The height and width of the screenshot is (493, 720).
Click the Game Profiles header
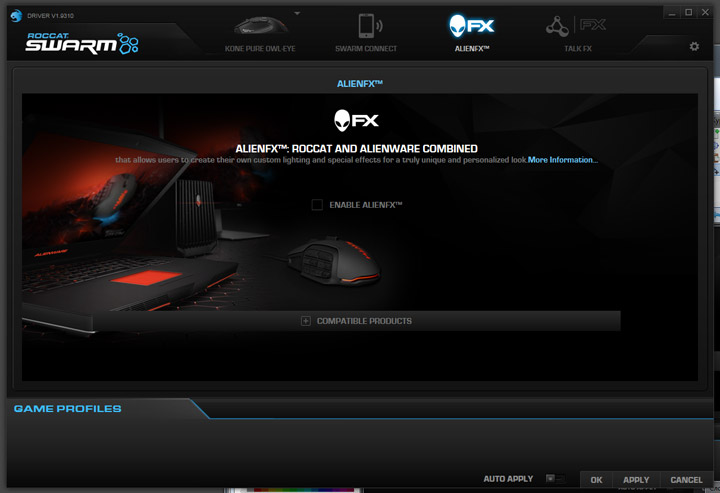point(68,409)
